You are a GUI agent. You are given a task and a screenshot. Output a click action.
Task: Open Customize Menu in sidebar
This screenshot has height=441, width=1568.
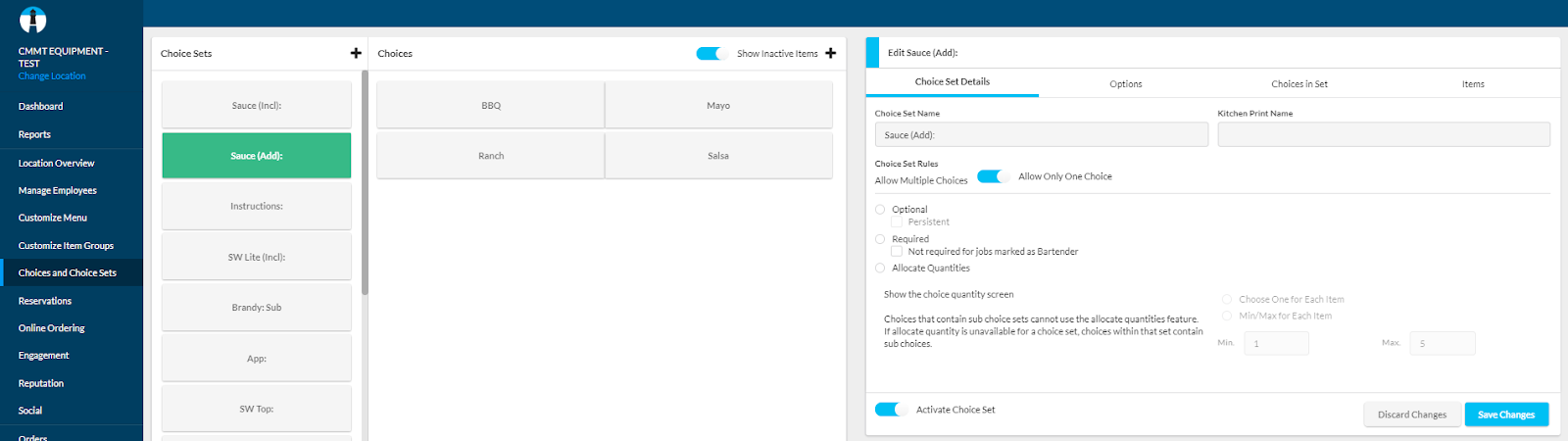53,218
